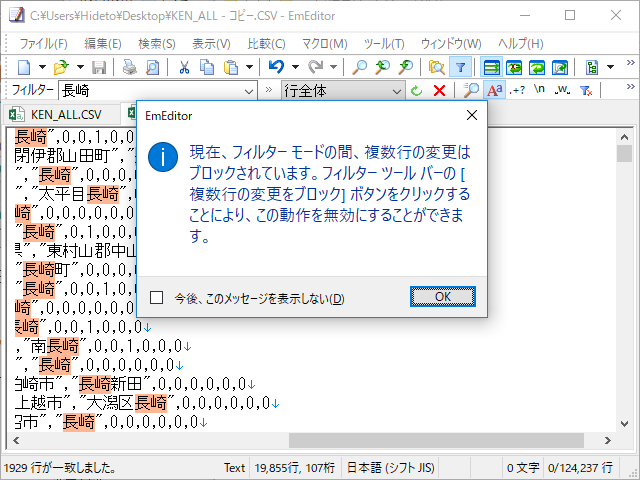Image resolution: width=640 pixels, height=480 pixels.
Task: Open the マクロ(M) menu
Action: tap(324, 44)
